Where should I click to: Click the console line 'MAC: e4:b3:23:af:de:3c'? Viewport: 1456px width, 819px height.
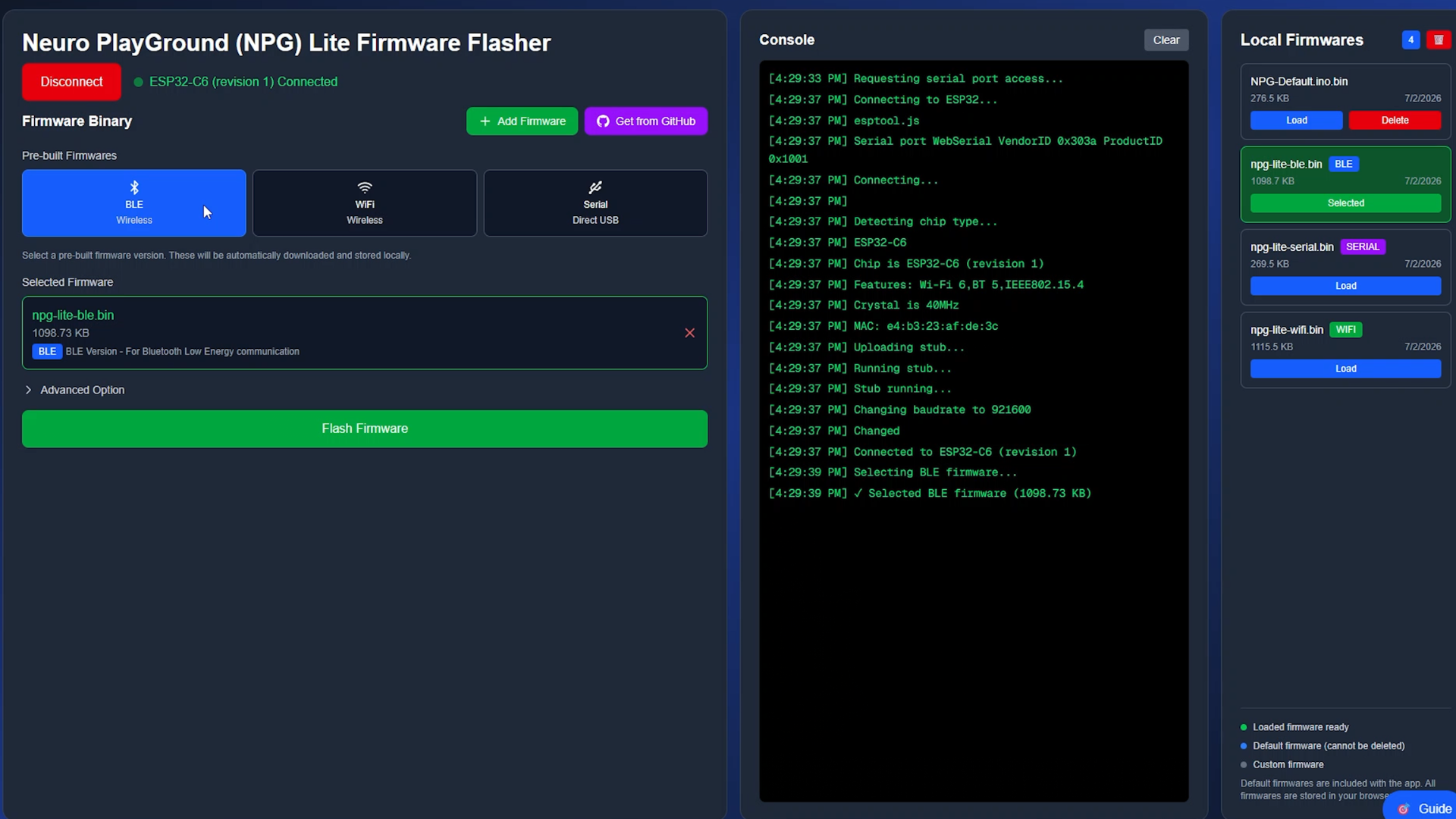926,327
